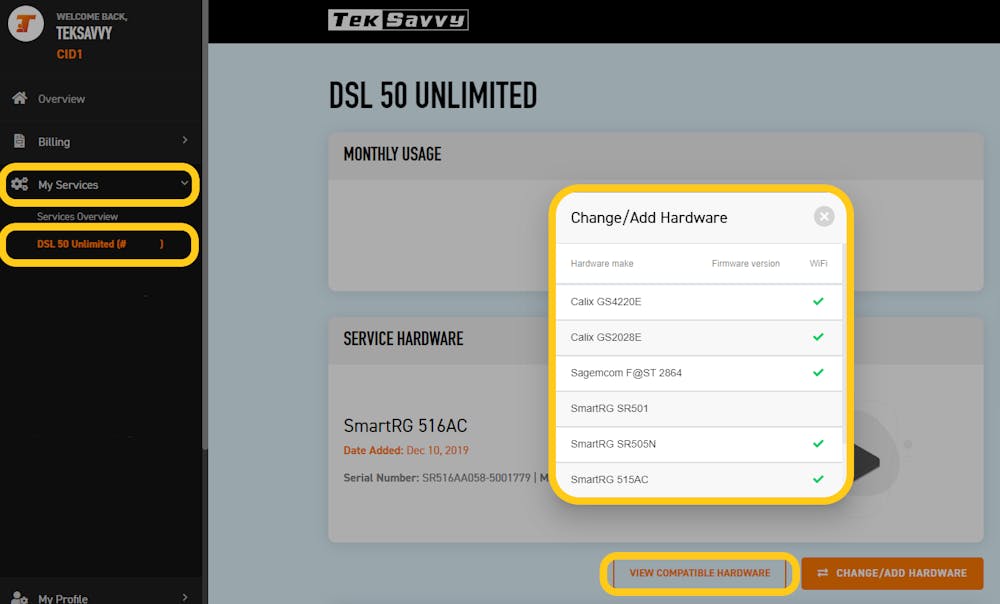Click the Overview home icon
The height and width of the screenshot is (604, 1000).
(x=20, y=98)
